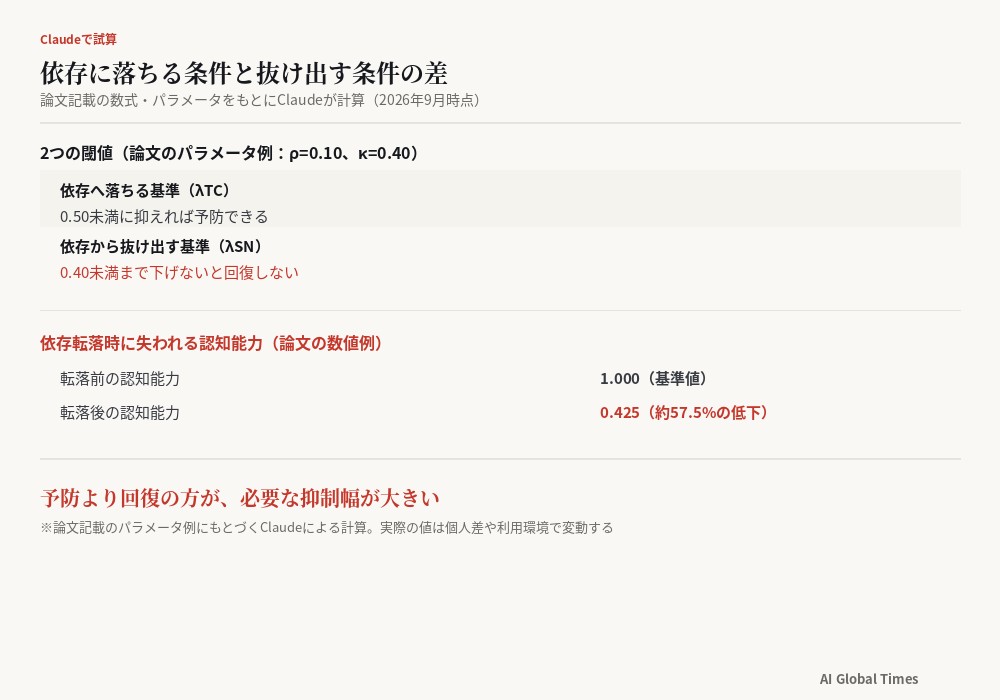Click the conclusion '予防より回復の方が、必要な抑制幅が大きい'

pos(240,498)
